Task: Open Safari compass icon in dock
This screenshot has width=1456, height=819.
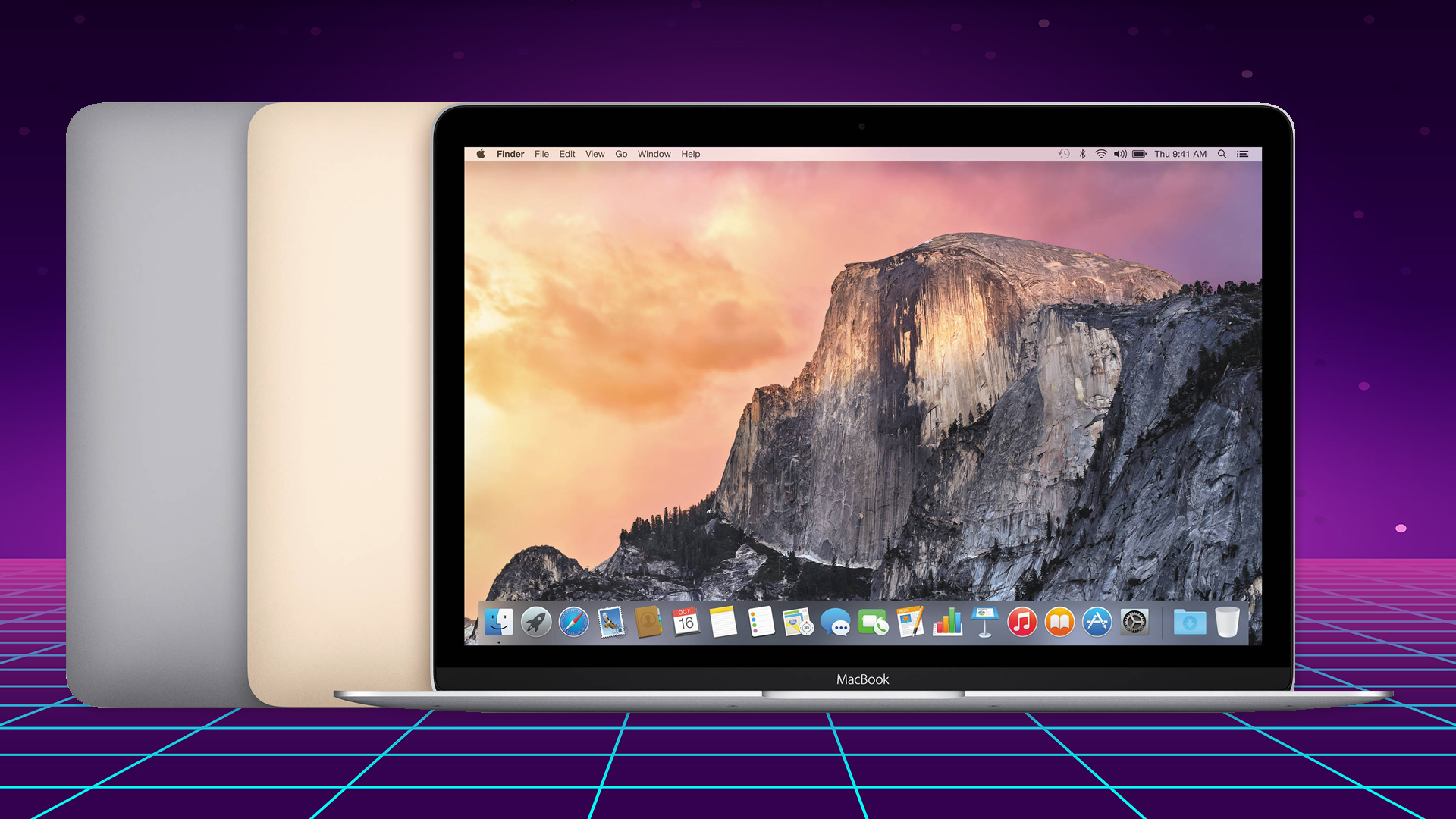Action: click(573, 623)
